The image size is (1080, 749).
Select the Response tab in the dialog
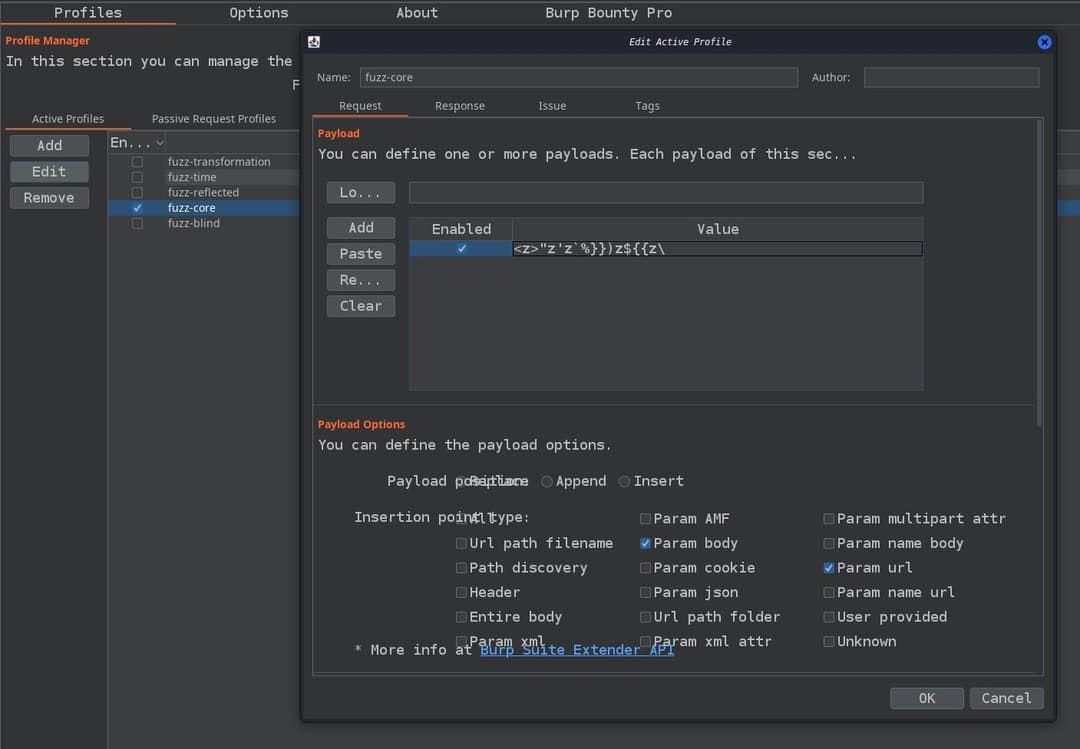[459, 105]
